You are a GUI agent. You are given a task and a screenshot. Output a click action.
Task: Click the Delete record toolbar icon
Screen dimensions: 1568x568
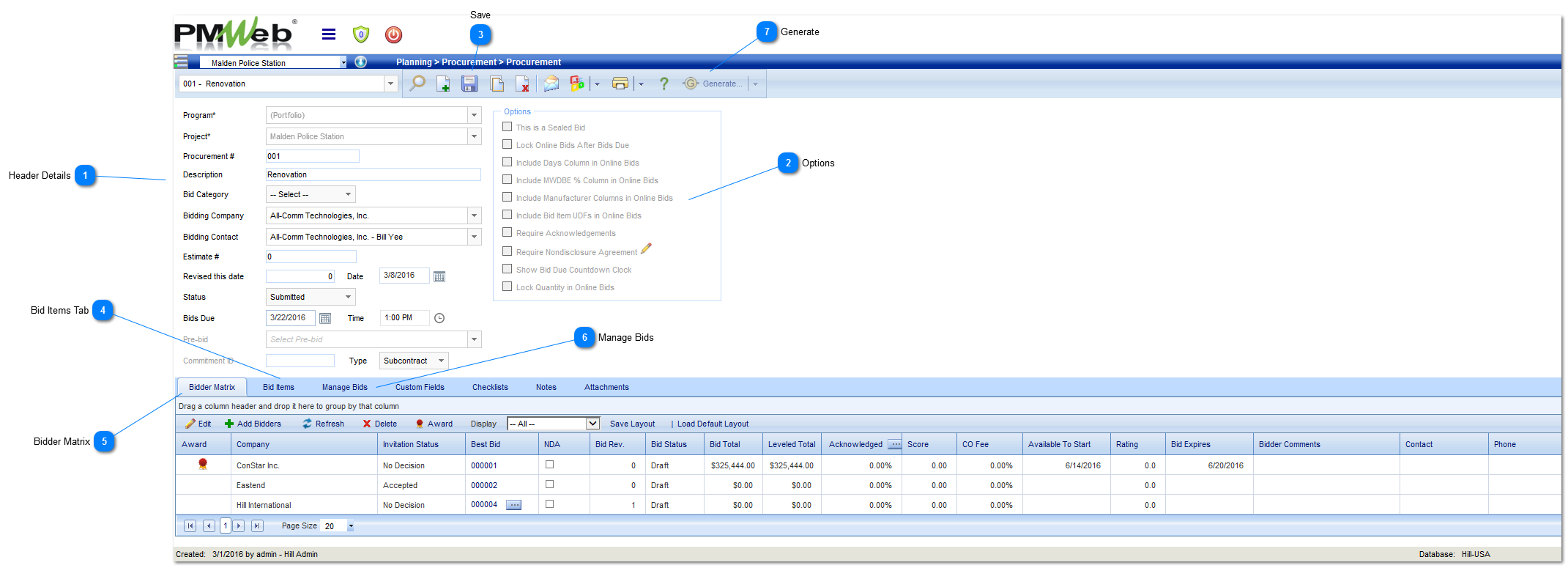[522, 84]
